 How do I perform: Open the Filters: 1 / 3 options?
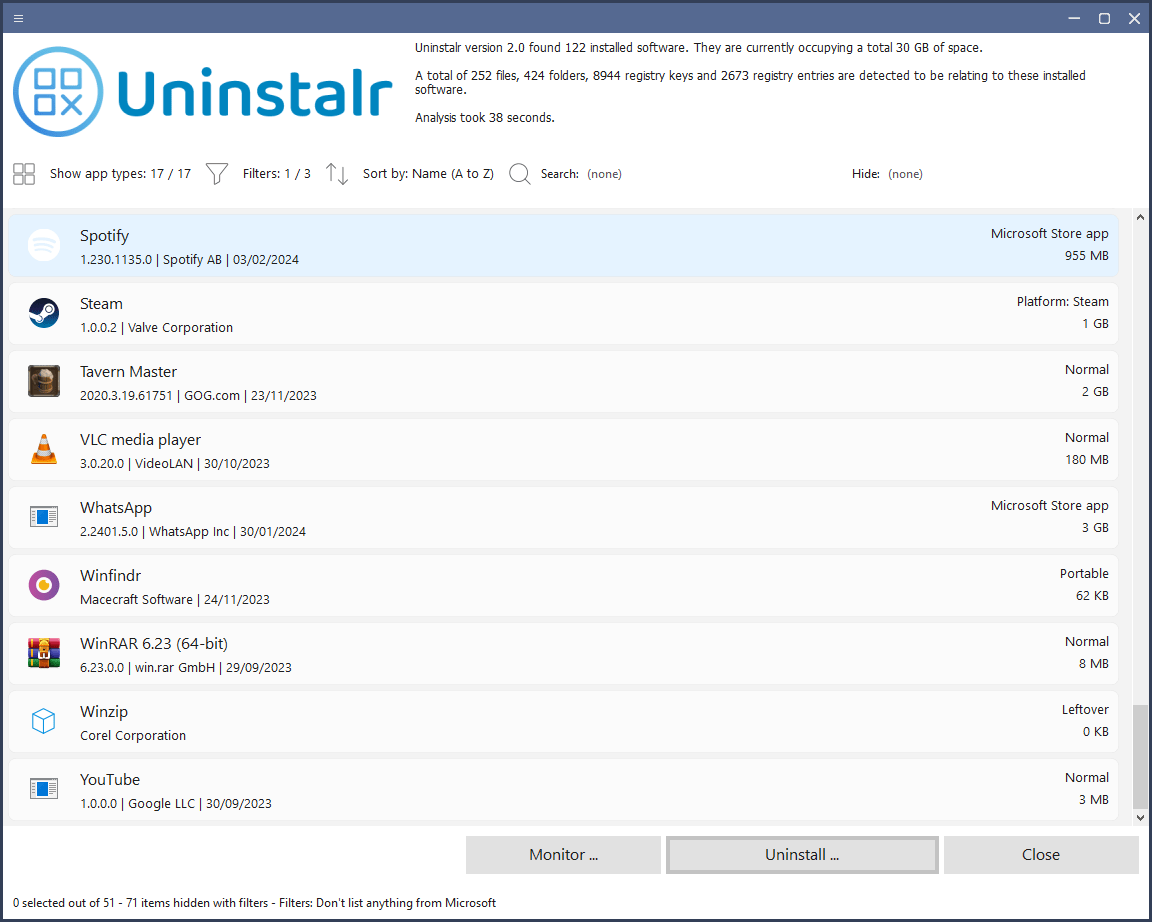point(276,174)
